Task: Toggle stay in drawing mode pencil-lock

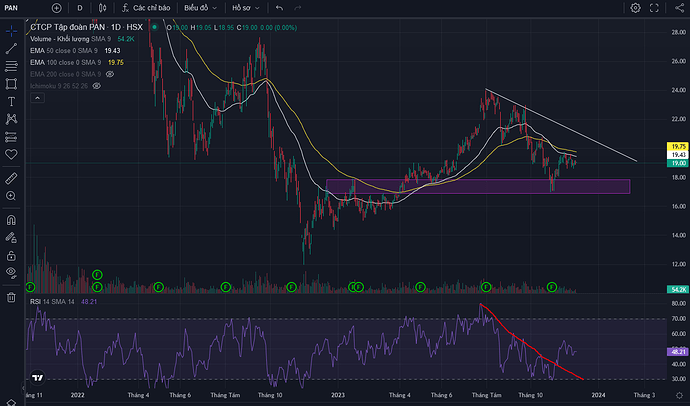Action: (11, 238)
